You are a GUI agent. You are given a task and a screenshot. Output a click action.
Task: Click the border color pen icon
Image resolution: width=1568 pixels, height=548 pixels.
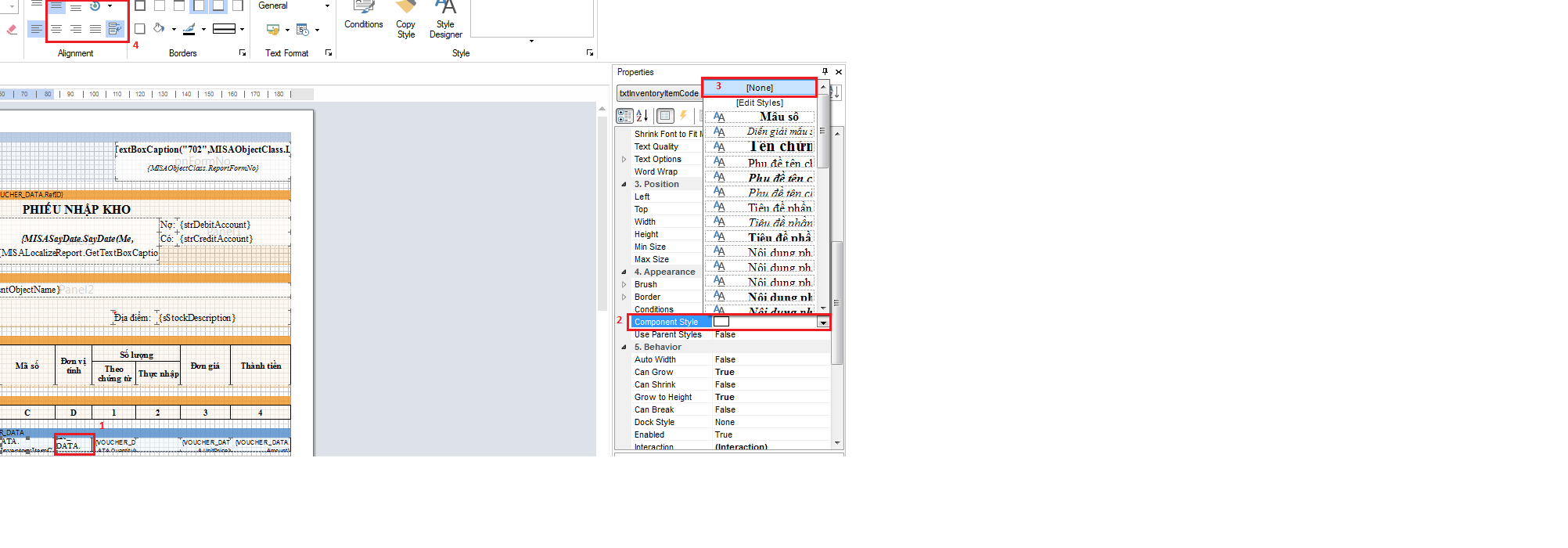[x=189, y=29]
